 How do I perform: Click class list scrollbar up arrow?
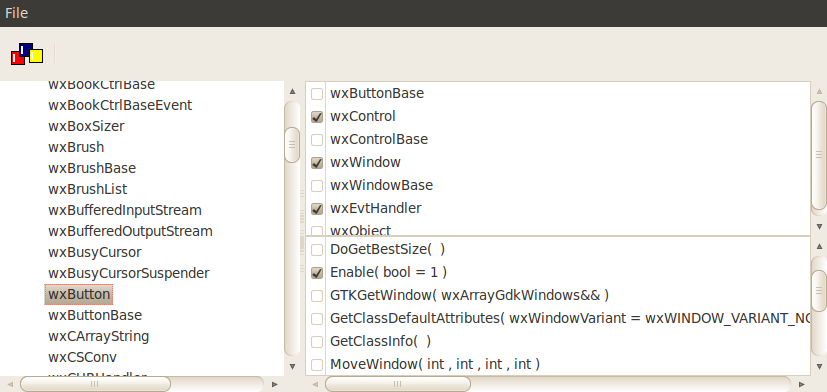[292, 91]
